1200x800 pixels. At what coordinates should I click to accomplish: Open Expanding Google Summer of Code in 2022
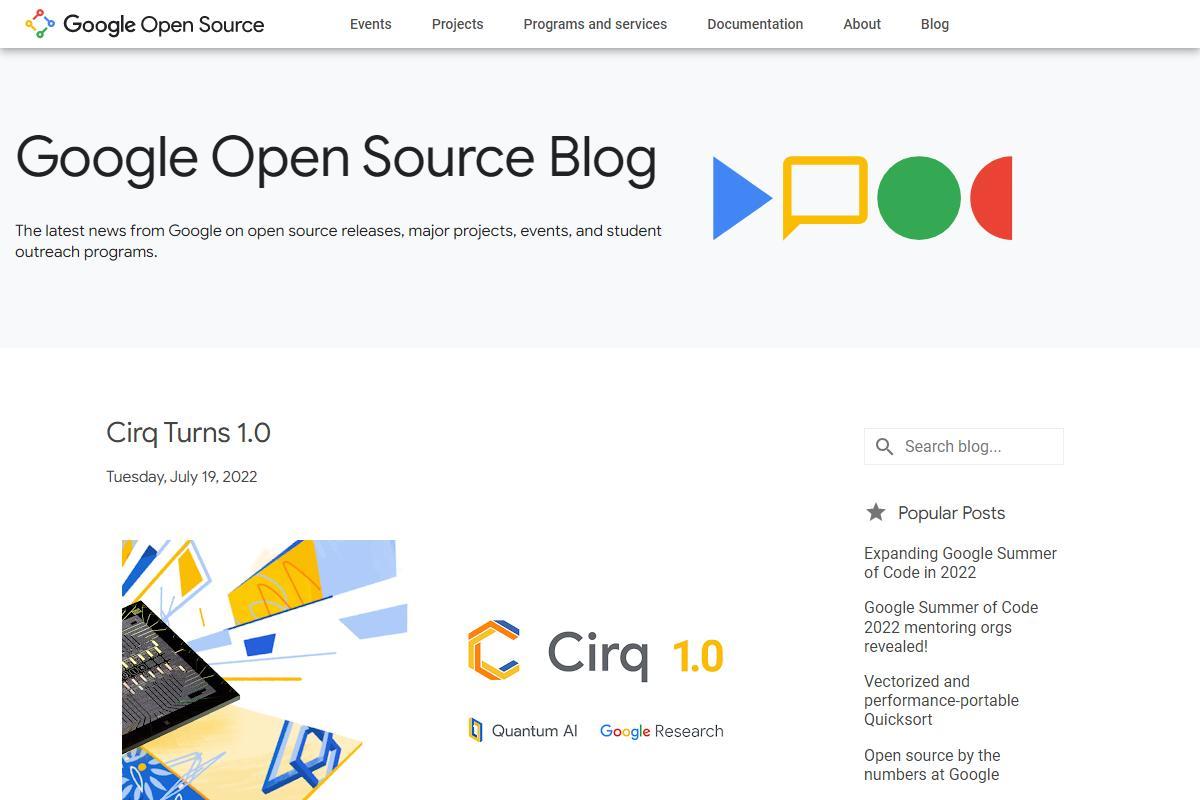coord(960,562)
